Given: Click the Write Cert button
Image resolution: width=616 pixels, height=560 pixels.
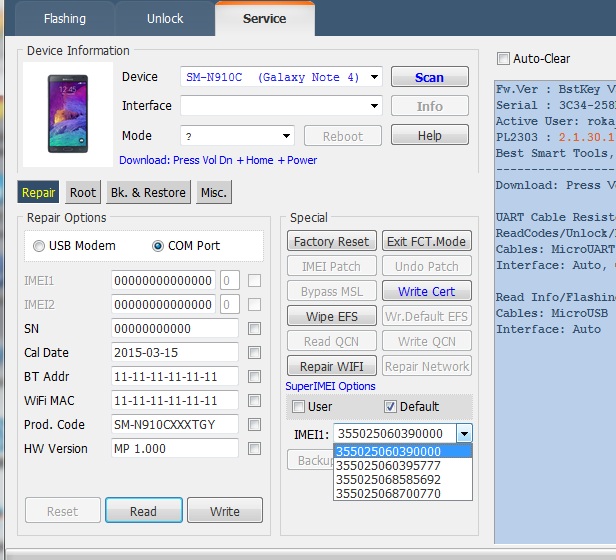Looking at the screenshot, I should click(x=427, y=291).
